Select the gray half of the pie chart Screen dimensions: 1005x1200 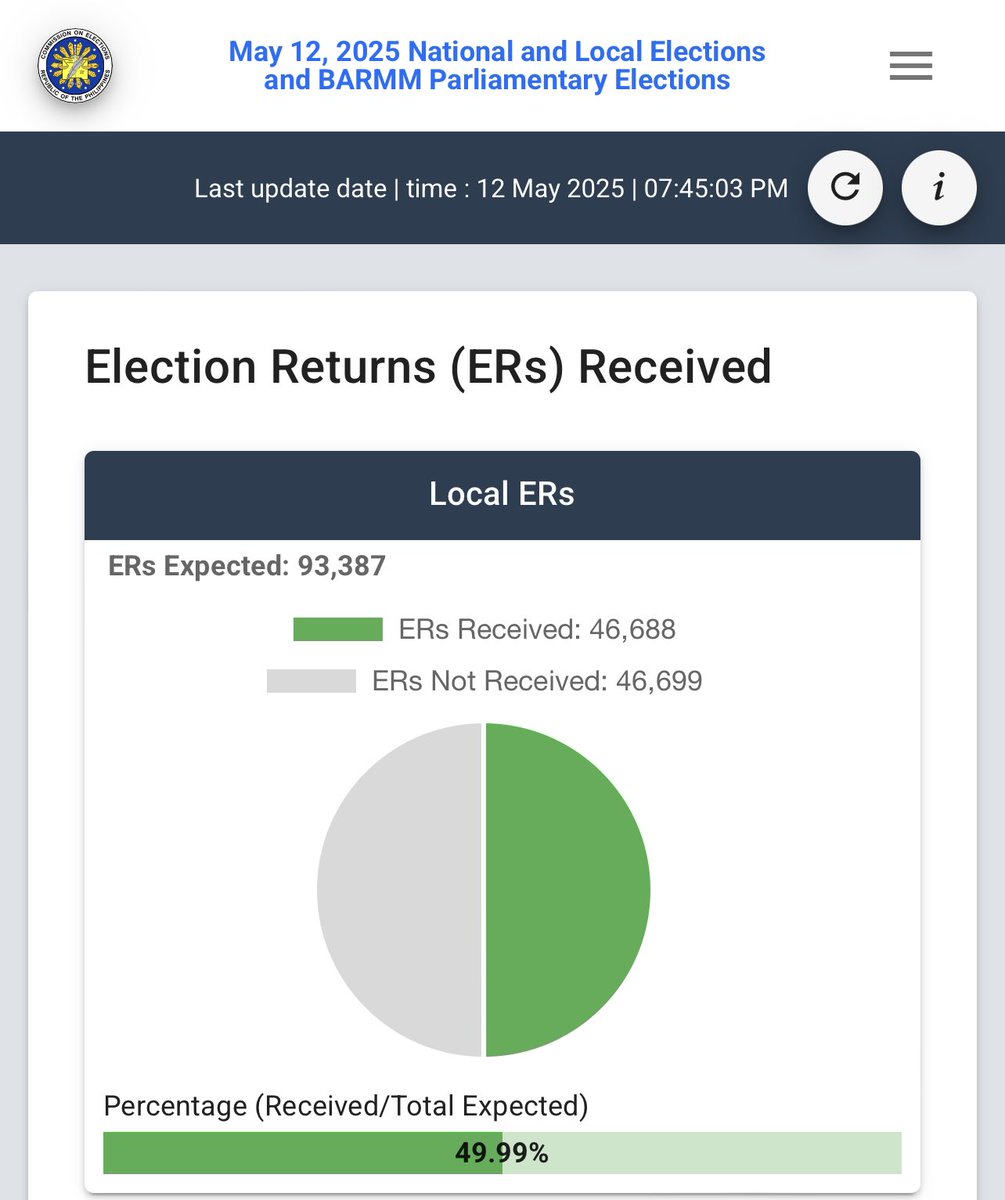pos(400,890)
